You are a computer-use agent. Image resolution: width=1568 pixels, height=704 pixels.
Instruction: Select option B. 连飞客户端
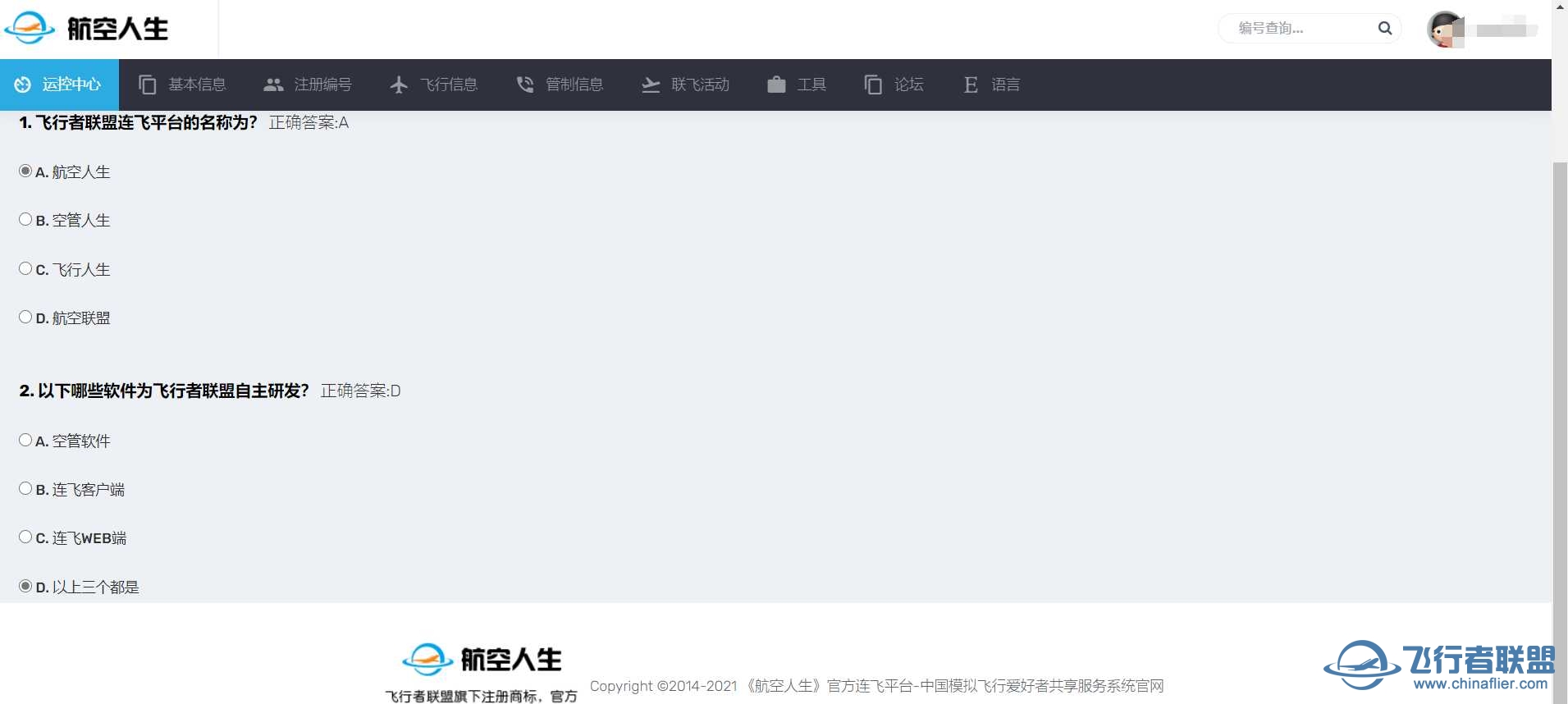[x=25, y=488]
